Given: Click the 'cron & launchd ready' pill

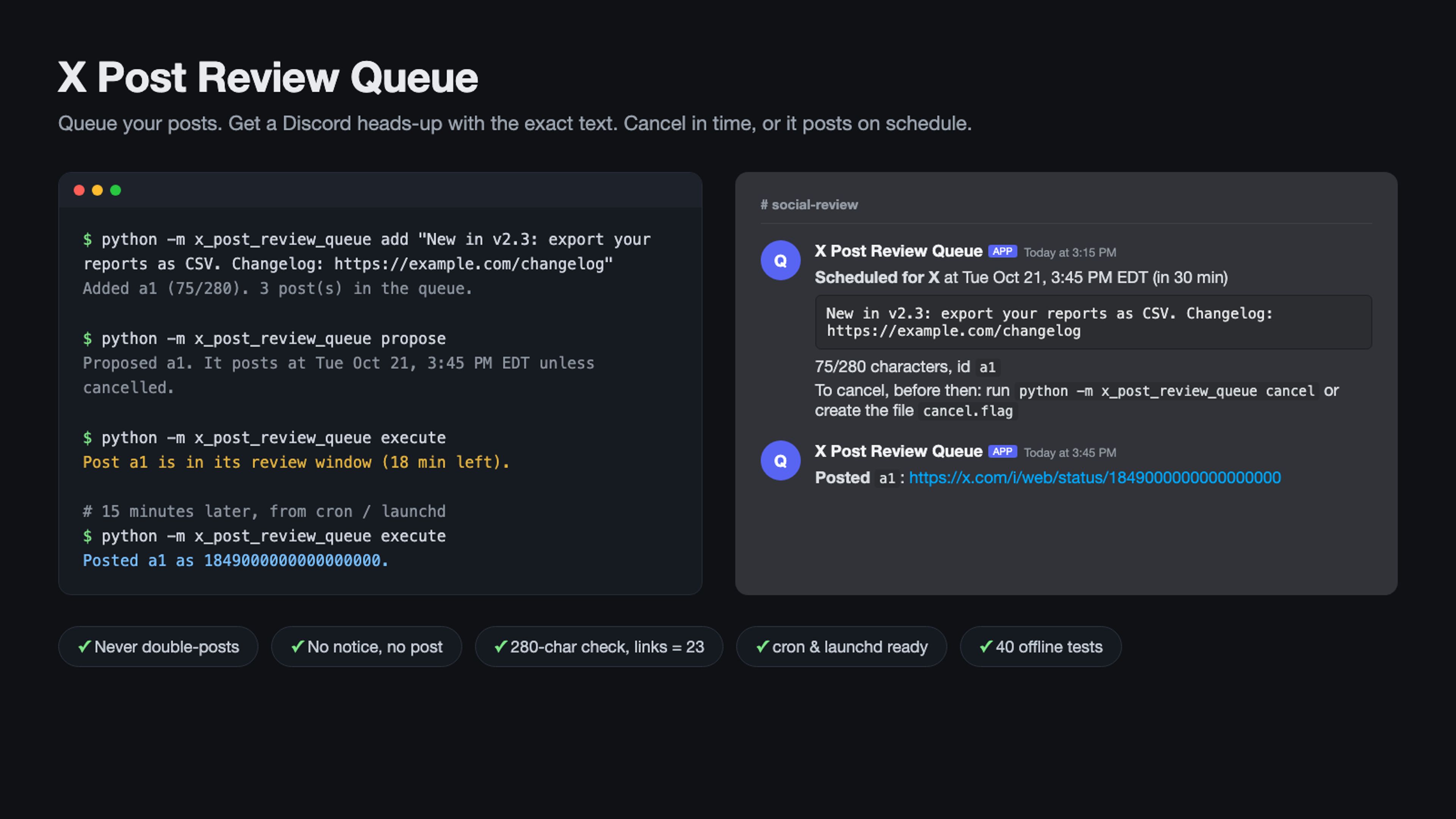Looking at the screenshot, I should [841, 646].
